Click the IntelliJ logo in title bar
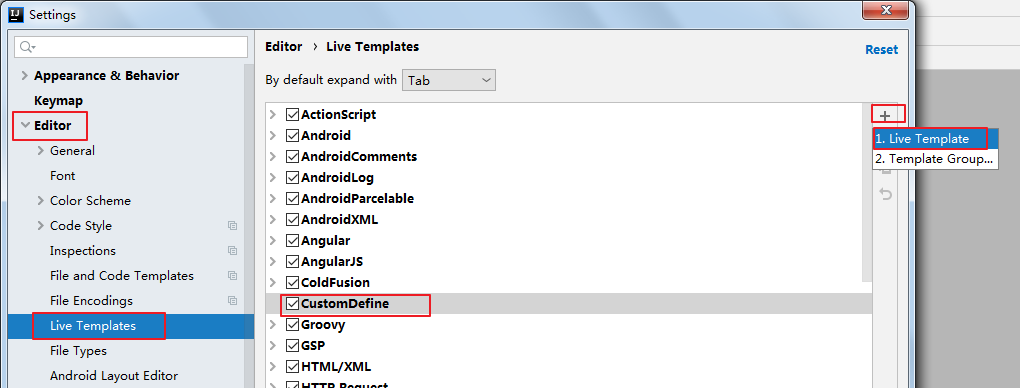Viewport: 1020px width, 388px height. click(17, 14)
